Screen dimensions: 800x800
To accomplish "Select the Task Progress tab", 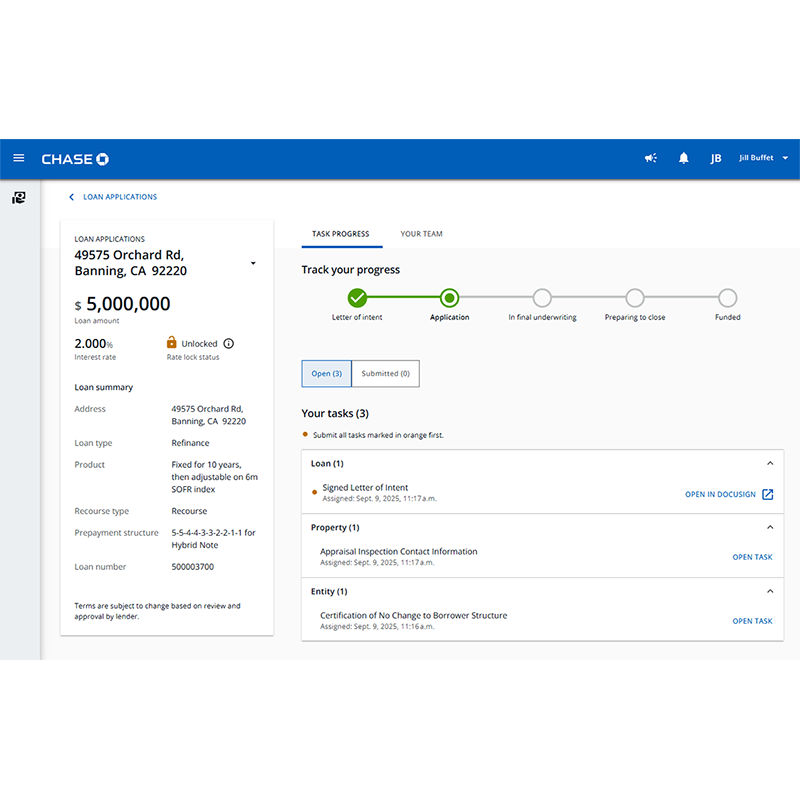I will 341,234.
